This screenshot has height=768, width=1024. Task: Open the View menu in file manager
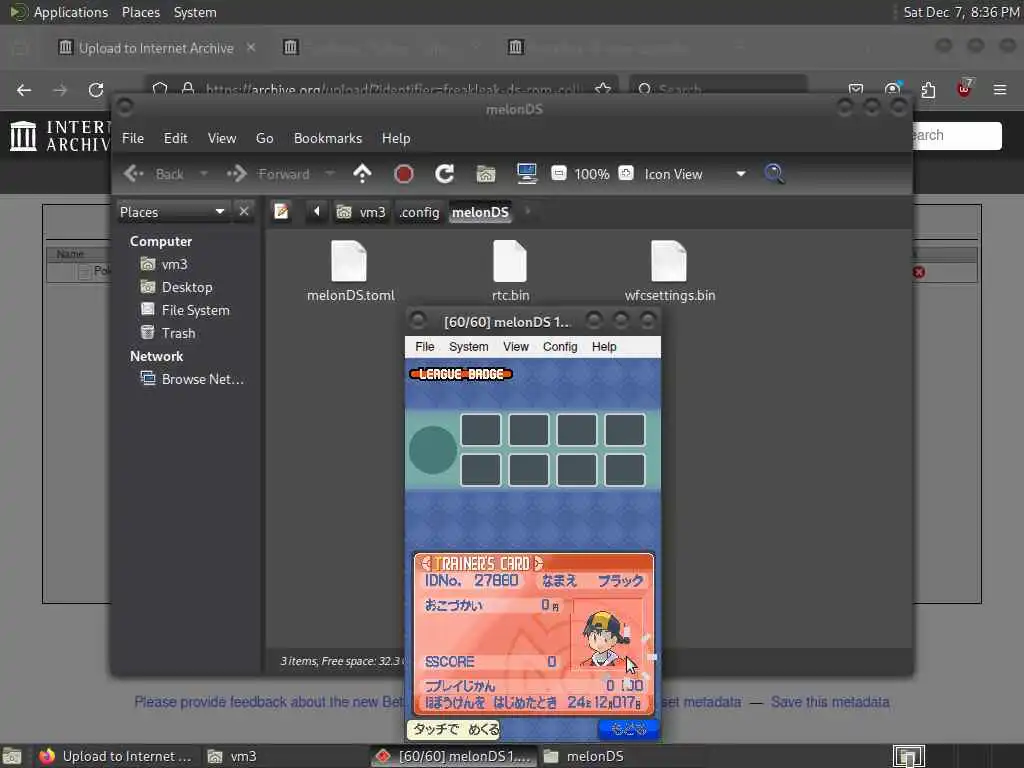[x=222, y=138]
